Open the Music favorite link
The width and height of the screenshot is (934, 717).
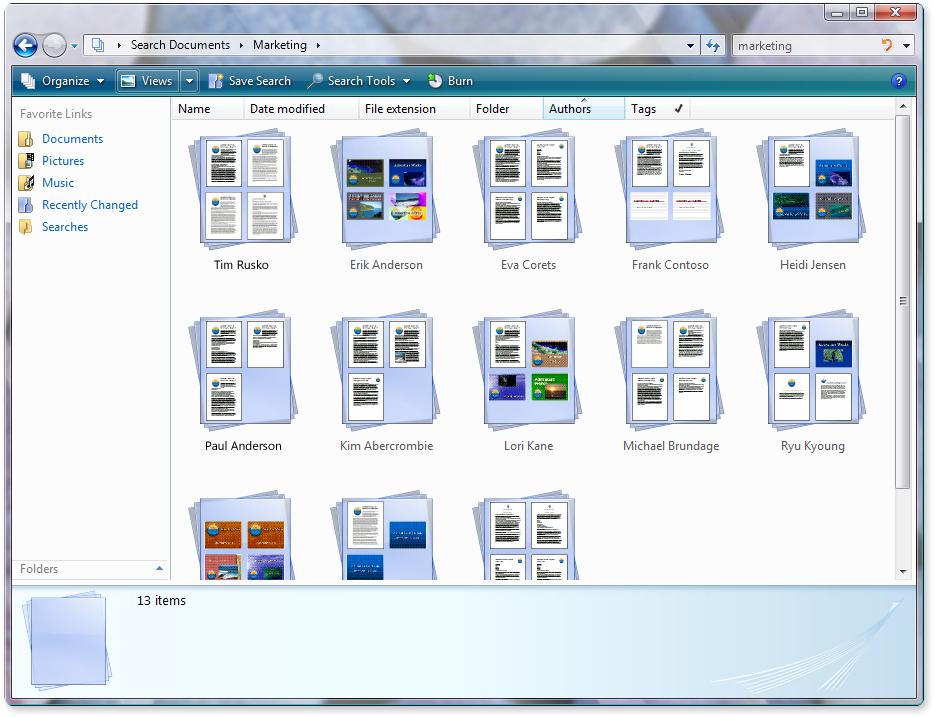pyautogui.click(x=58, y=183)
